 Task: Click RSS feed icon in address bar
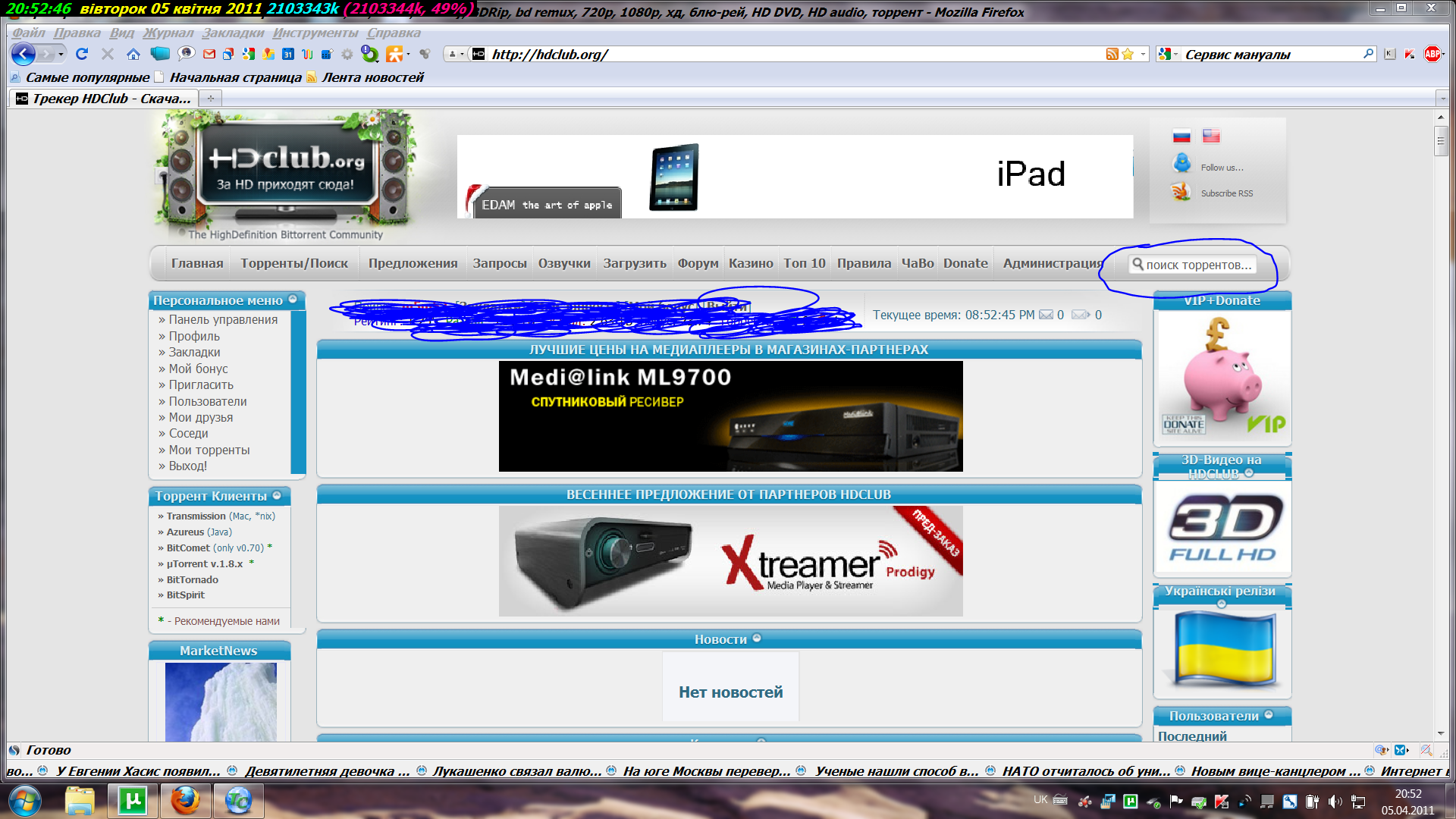1112,54
